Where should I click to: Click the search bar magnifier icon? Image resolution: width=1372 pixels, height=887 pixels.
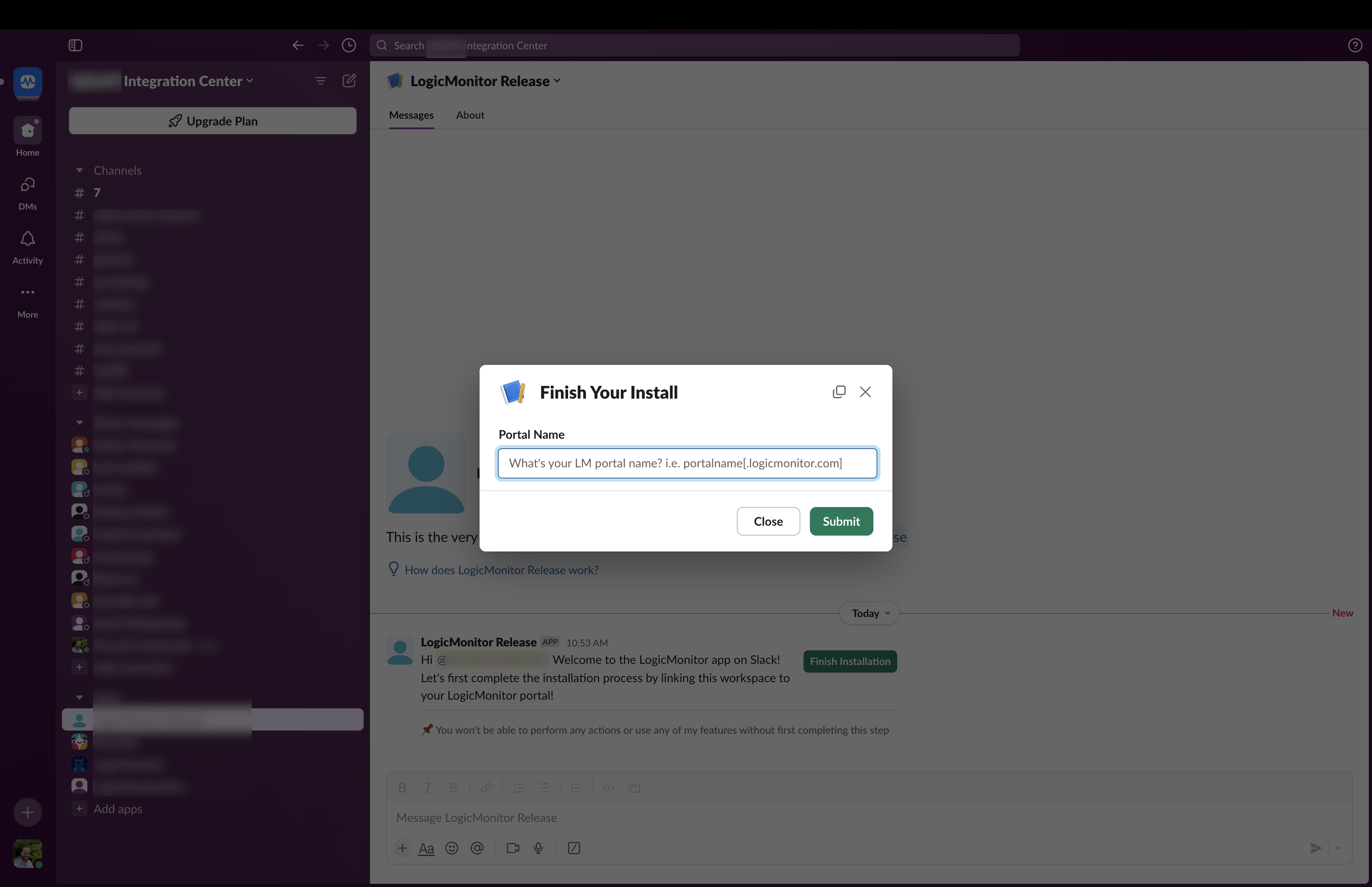[x=382, y=45]
